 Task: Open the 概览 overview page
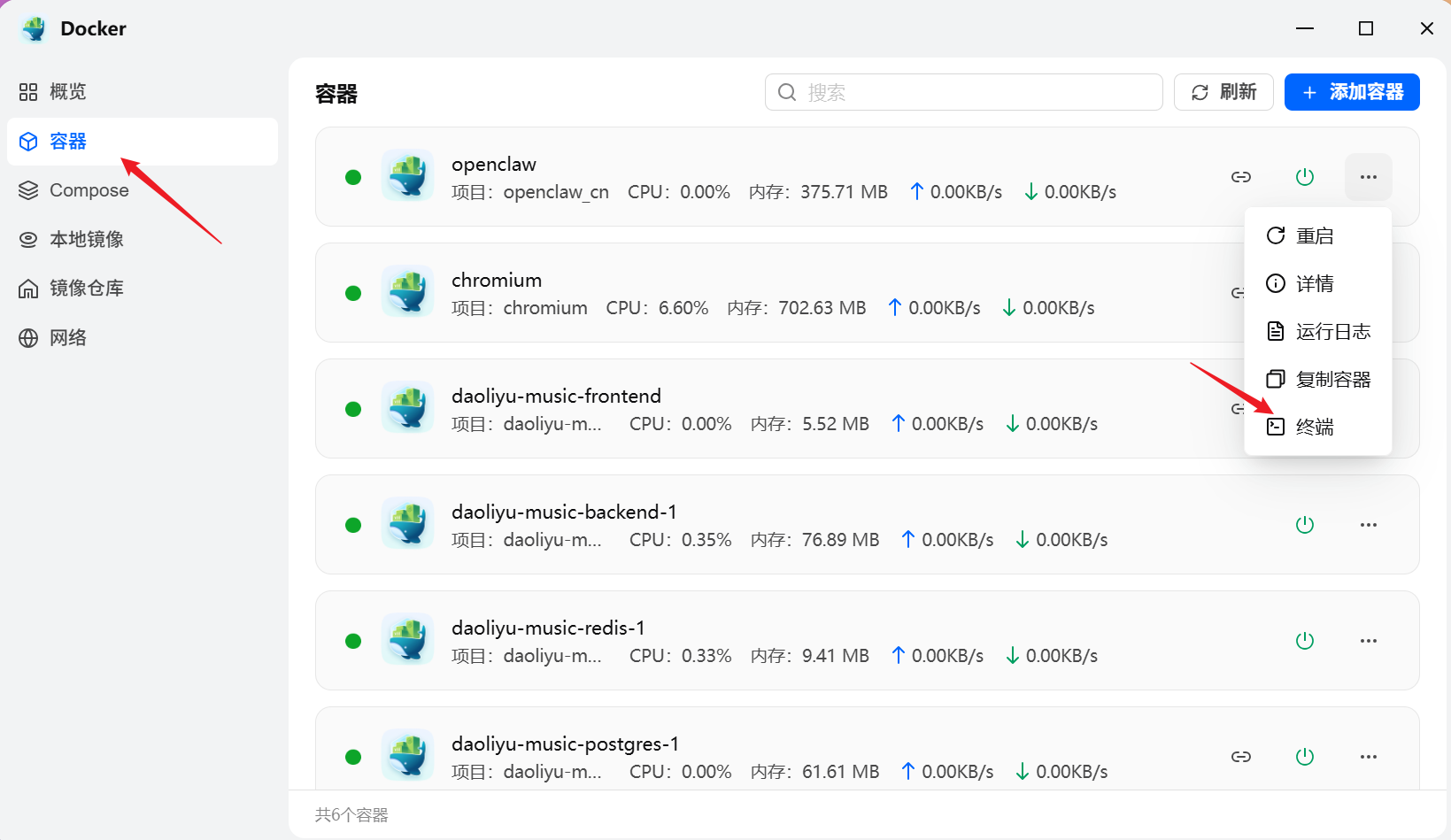(142, 92)
